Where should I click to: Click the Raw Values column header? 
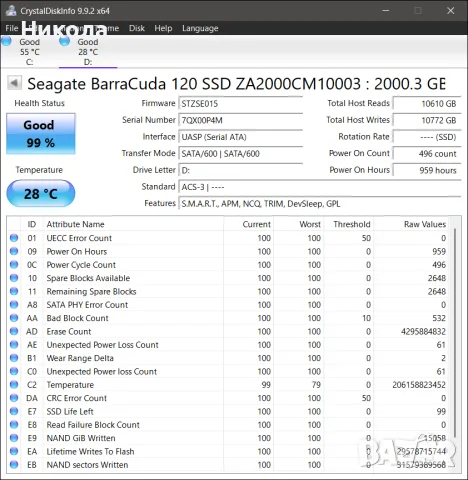coord(411,224)
